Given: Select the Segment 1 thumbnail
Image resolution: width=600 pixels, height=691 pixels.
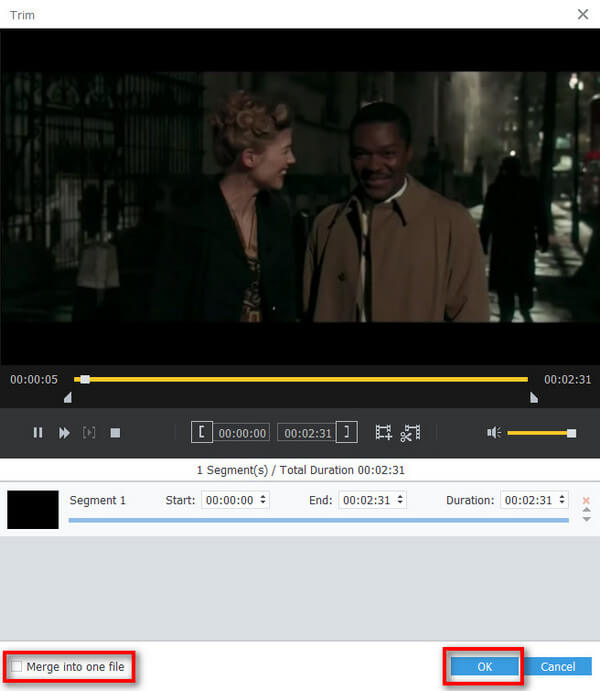Looking at the screenshot, I should pyautogui.click(x=33, y=509).
